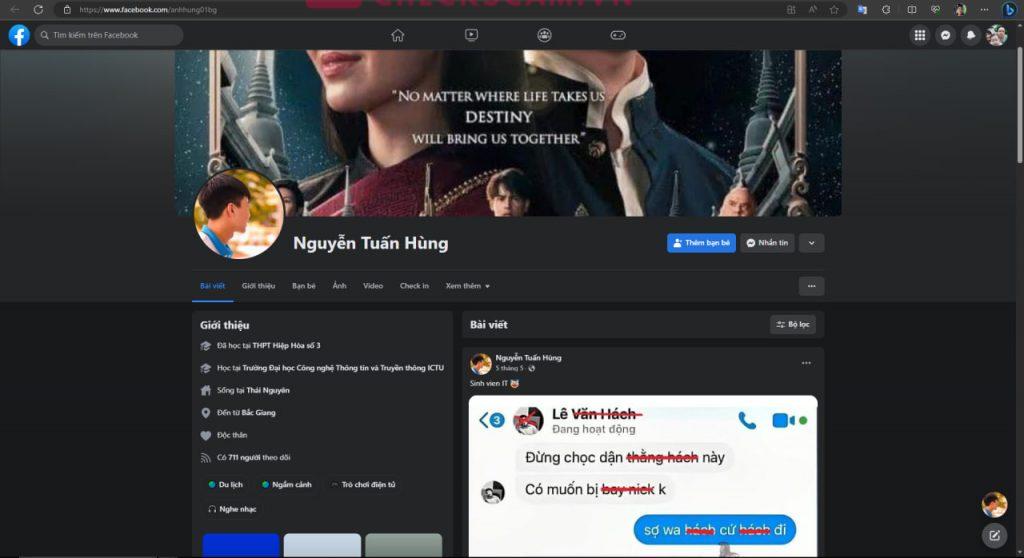Open the Bộ lọc post filter
The height and width of the screenshot is (558, 1024).
pyautogui.click(x=792, y=324)
